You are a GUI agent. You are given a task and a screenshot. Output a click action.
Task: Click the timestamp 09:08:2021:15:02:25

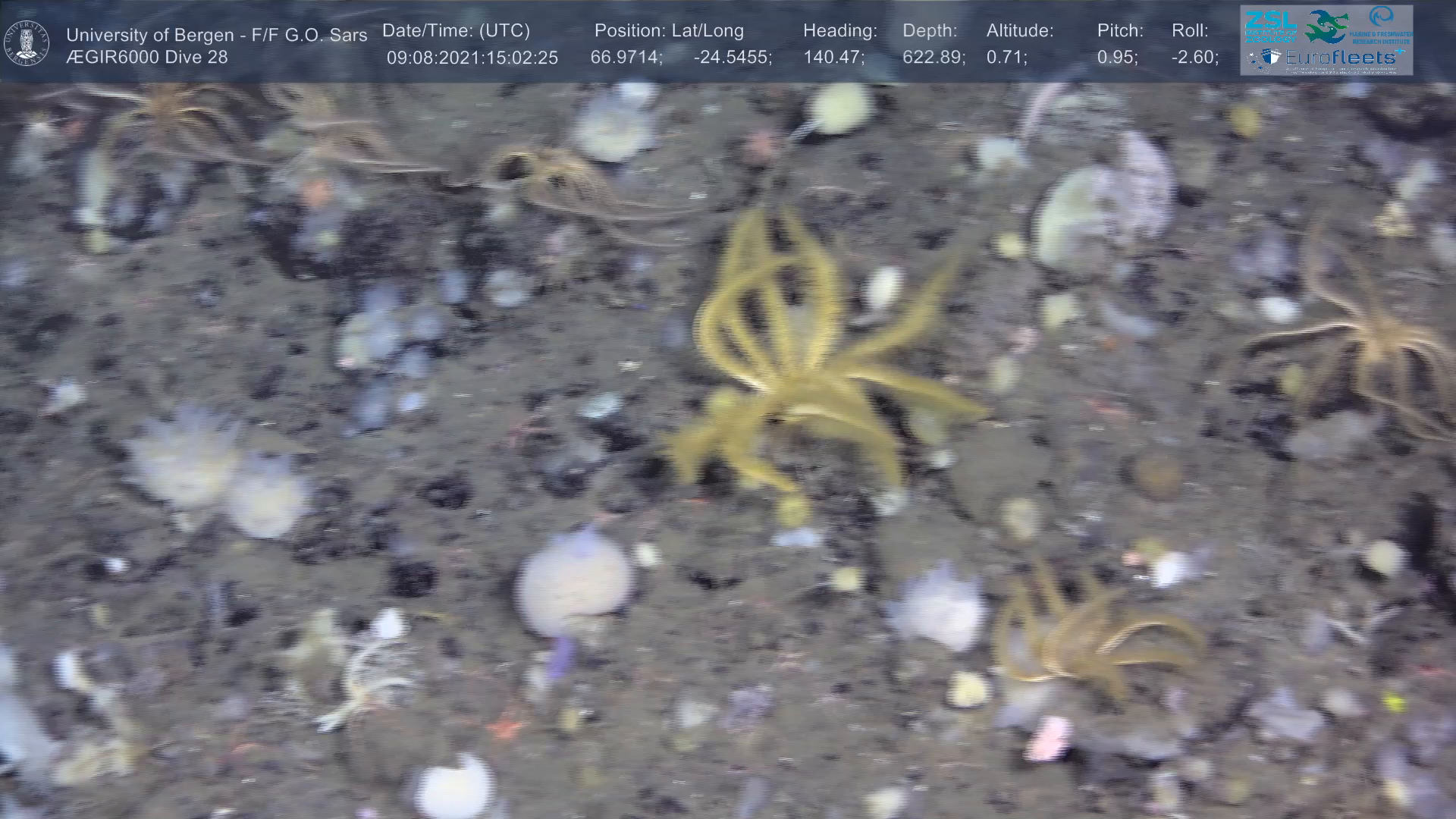click(472, 58)
